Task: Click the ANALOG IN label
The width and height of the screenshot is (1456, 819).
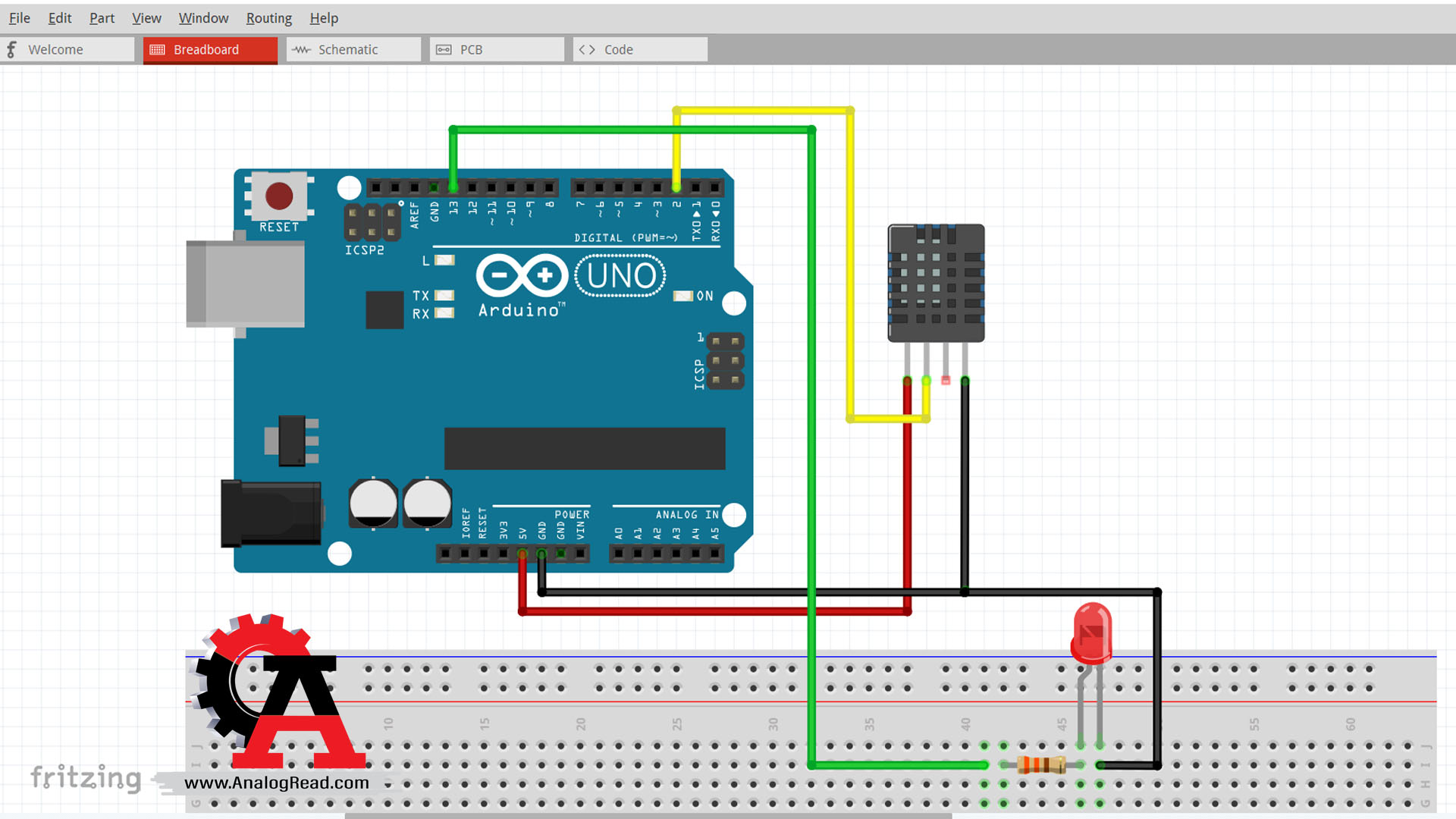Action: [687, 515]
